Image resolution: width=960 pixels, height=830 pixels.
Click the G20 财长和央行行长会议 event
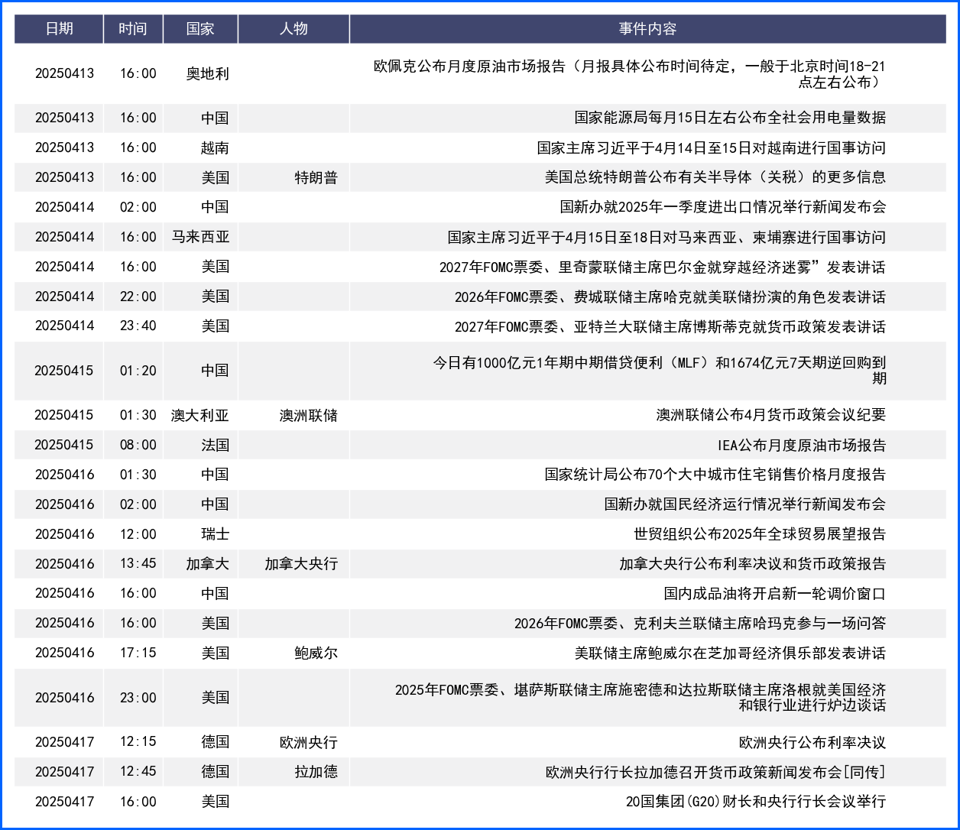(756, 802)
